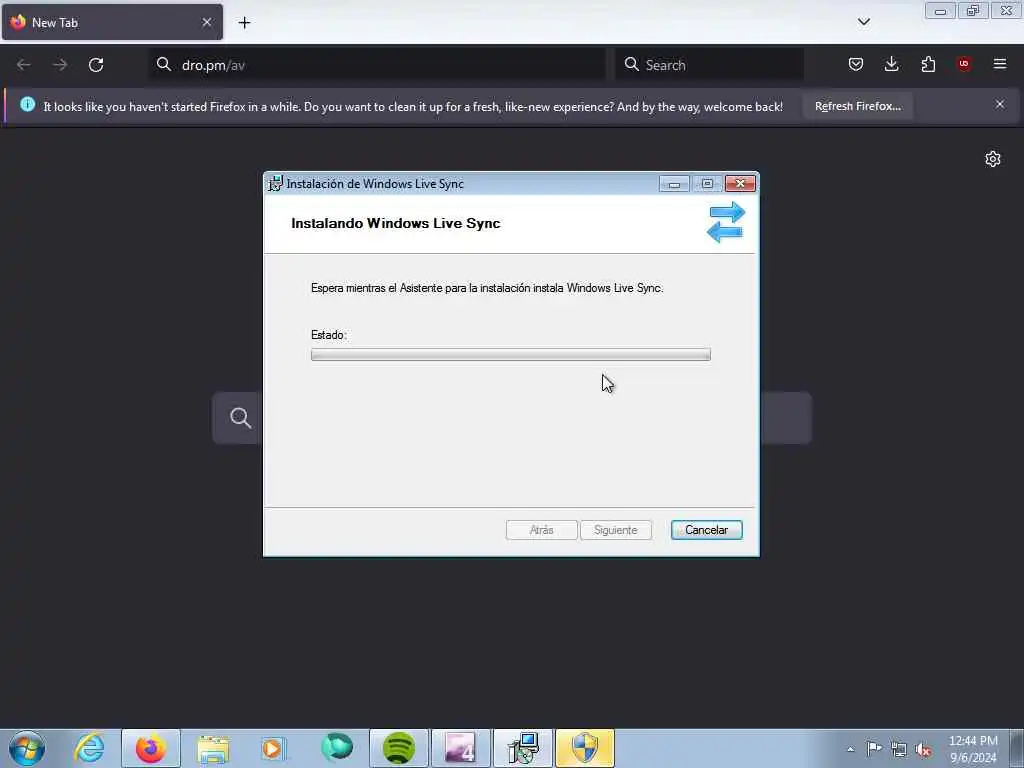1024x768 pixels.
Task: Open the Action Center flag icon
Action: (874, 749)
